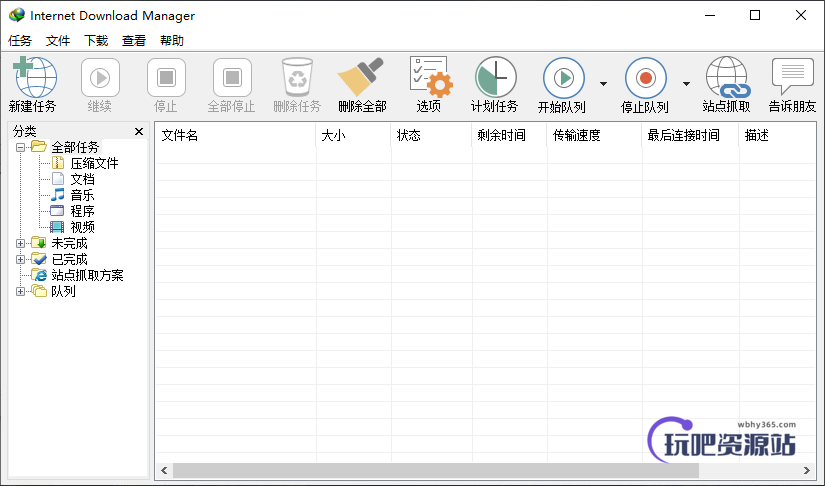Click the 继续 (resume) toolbar icon
Image resolution: width=825 pixels, height=486 pixels.
click(100, 78)
